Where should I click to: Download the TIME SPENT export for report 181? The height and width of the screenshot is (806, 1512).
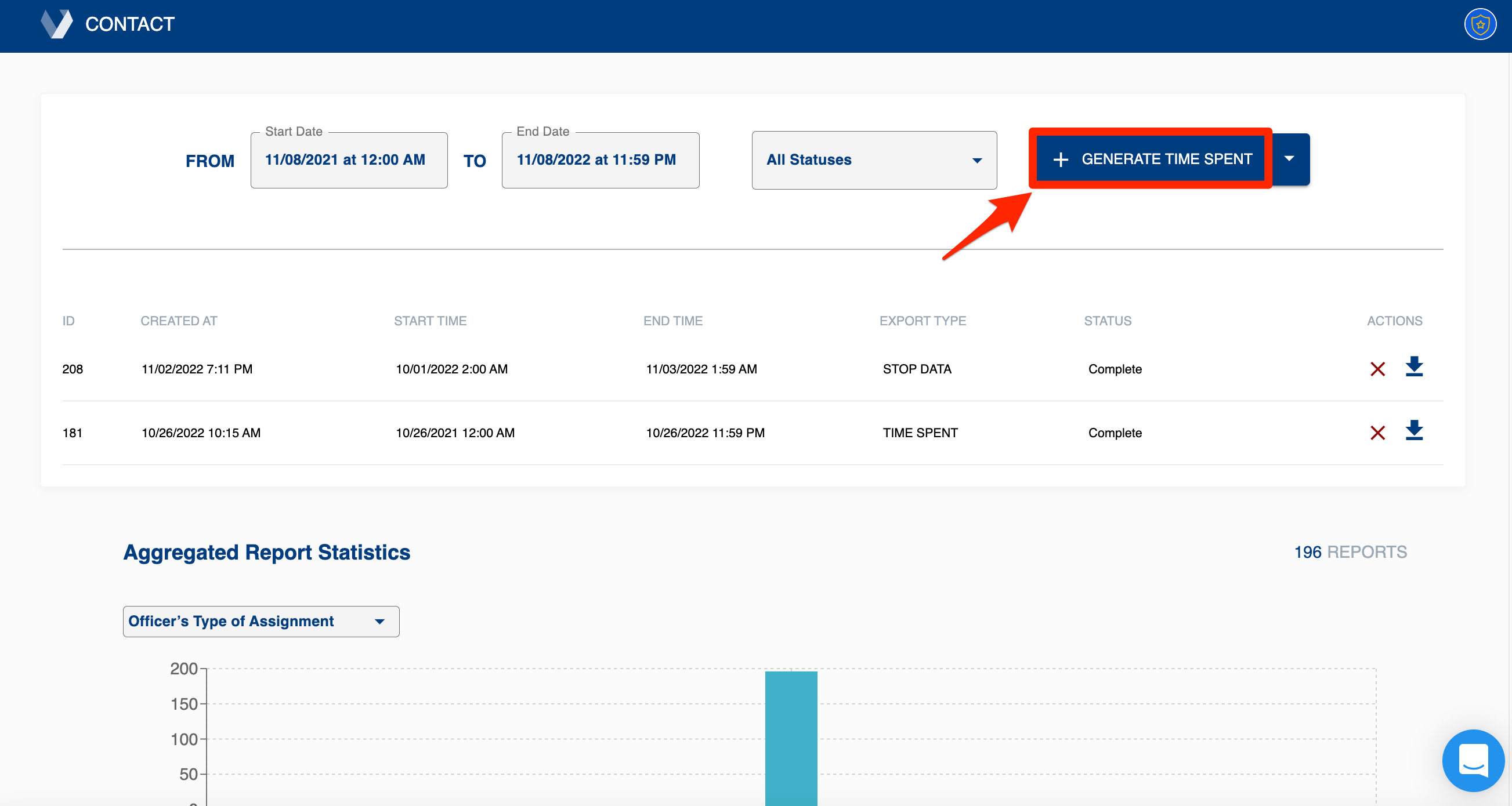click(x=1415, y=433)
